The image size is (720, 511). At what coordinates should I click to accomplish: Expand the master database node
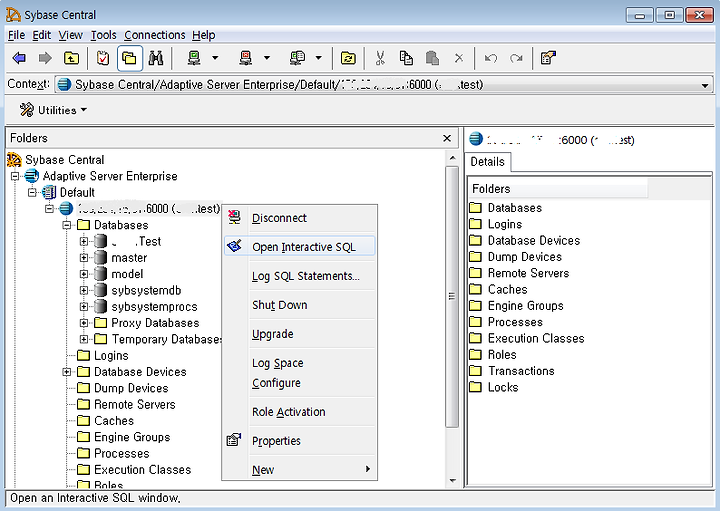click(84, 258)
